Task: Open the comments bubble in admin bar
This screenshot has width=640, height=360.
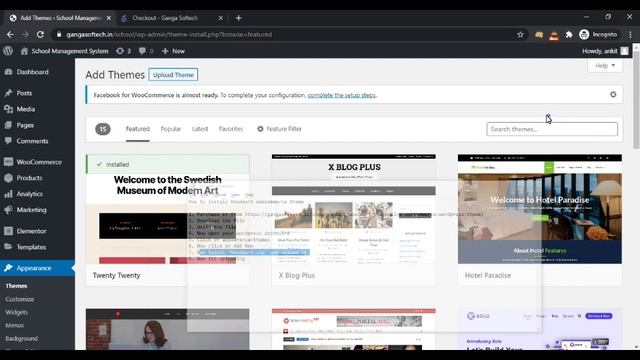Action: (x=146, y=51)
